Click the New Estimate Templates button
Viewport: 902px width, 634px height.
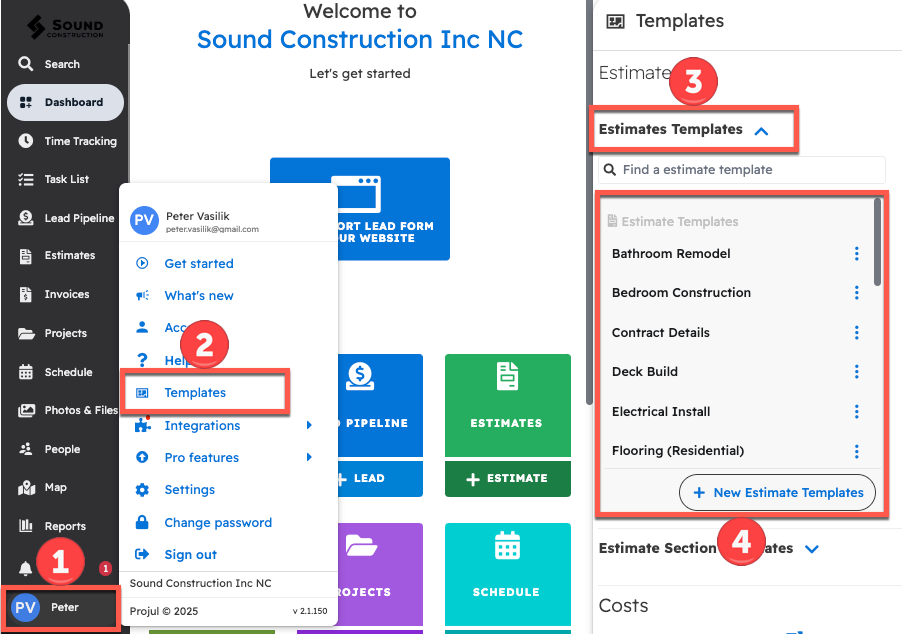(777, 492)
